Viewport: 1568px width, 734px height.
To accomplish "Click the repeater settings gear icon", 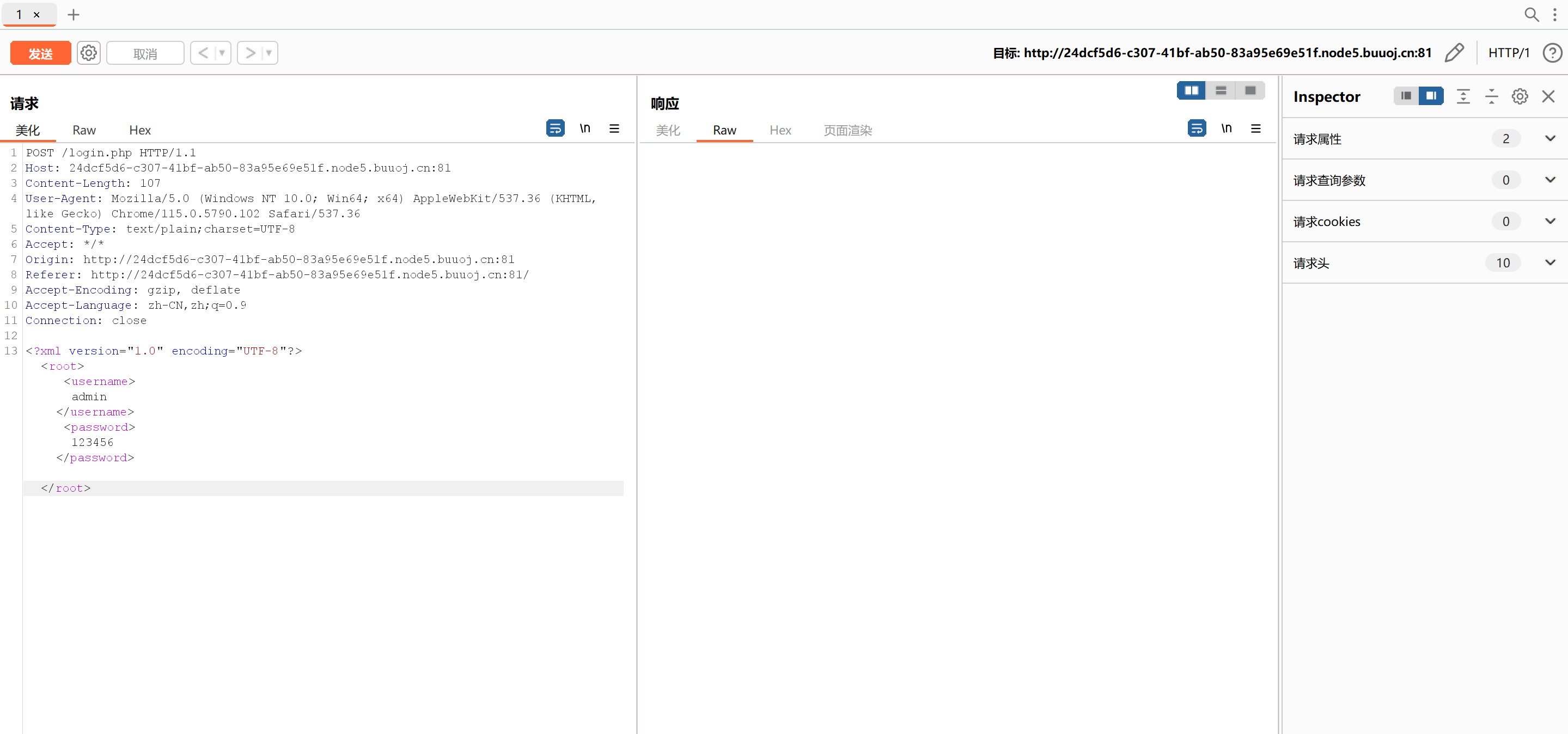I will (89, 53).
